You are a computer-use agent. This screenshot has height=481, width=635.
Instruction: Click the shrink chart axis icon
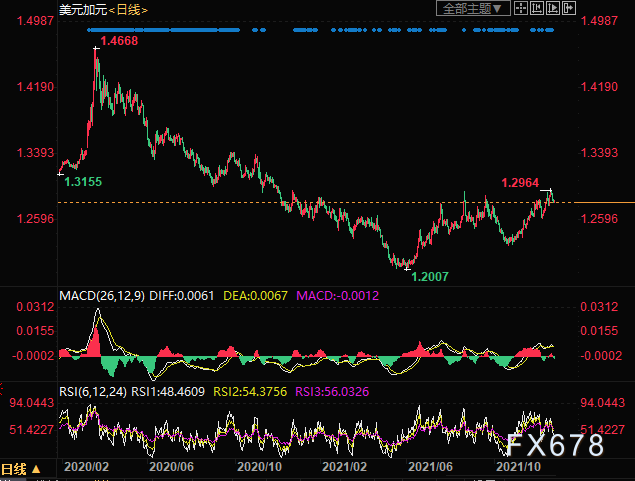coord(537,9)
